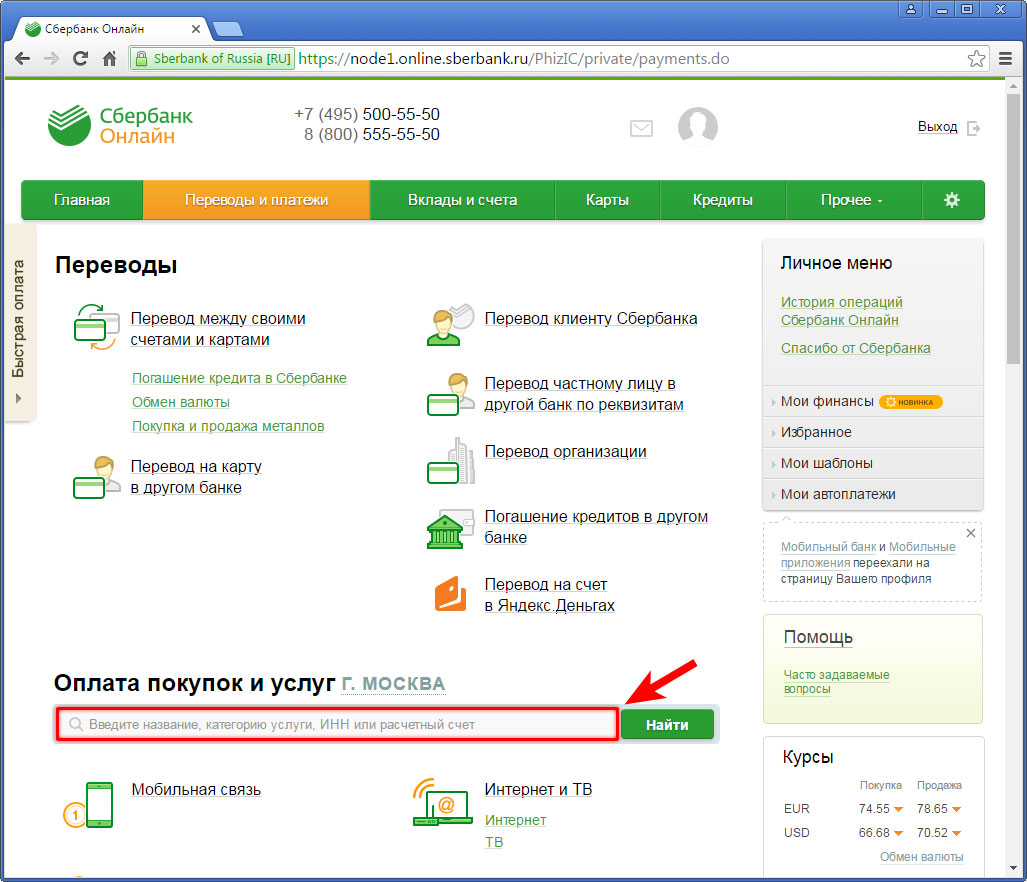Open the Интернет sub-link

click(515, 820)
